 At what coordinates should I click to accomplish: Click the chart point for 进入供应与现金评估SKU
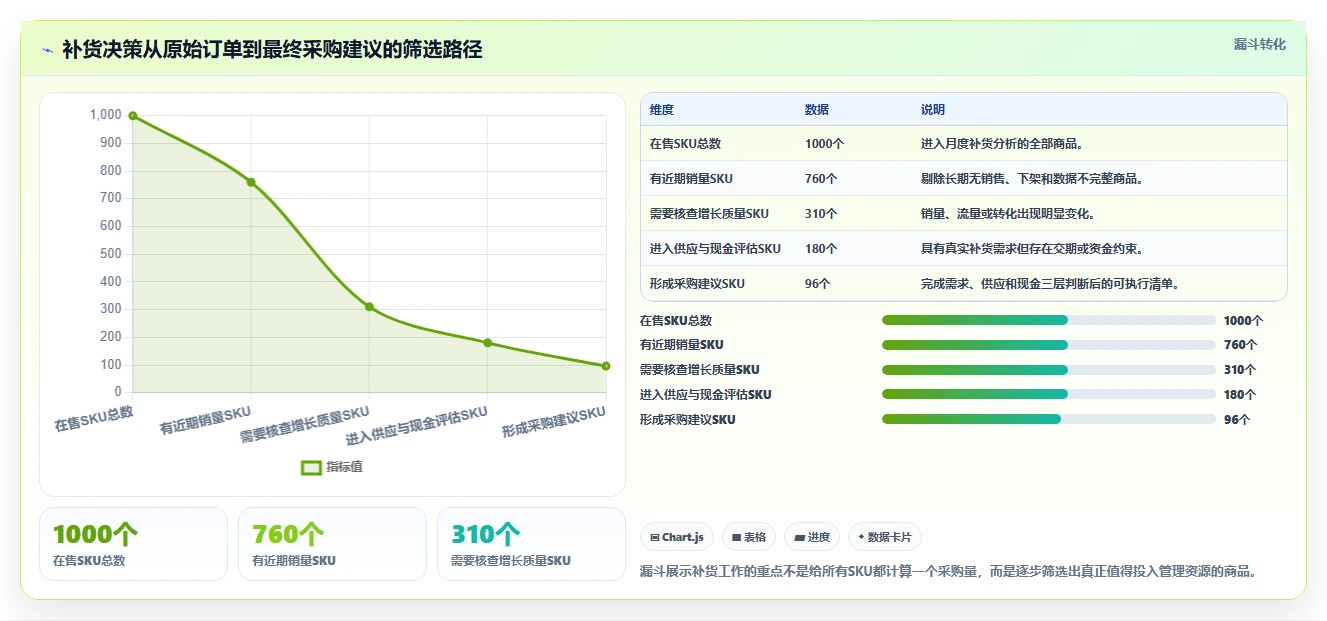[488, 343]
